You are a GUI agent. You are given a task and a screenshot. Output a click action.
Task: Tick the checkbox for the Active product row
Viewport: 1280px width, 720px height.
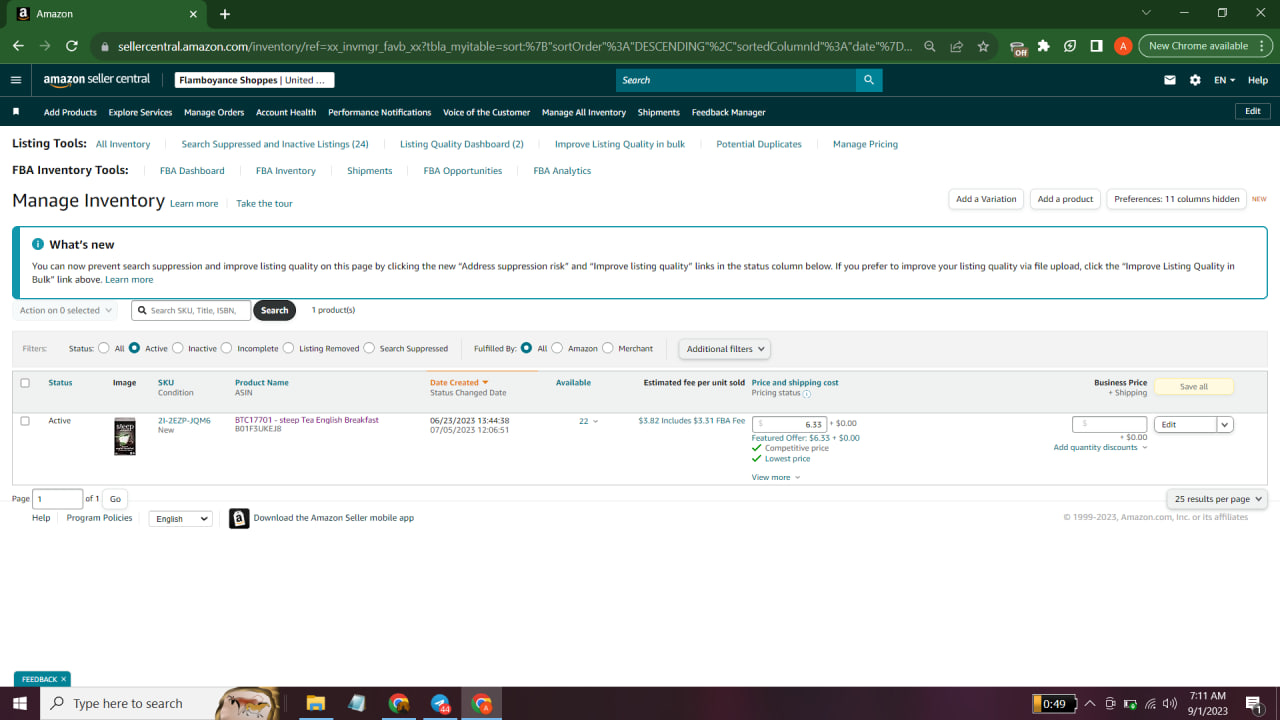click(x=25, y=421)
